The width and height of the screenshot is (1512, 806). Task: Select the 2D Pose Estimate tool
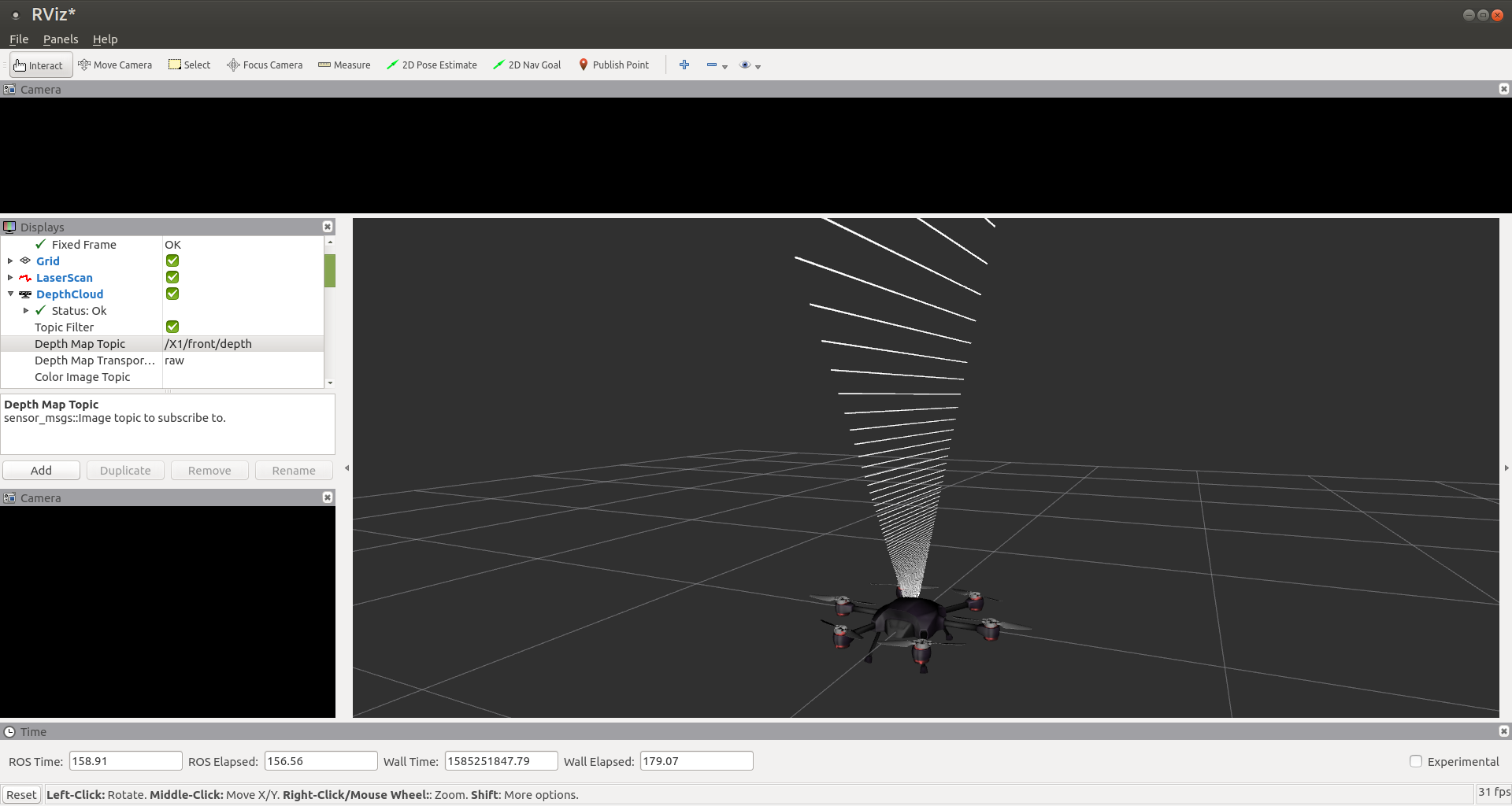[432, 65]
